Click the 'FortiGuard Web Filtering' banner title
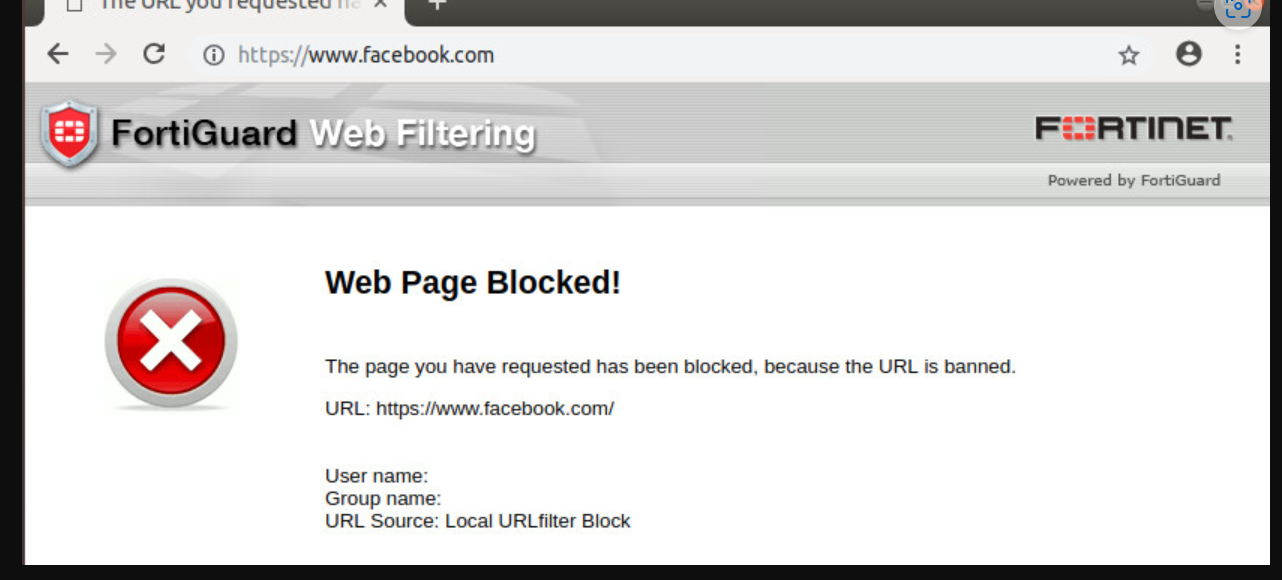 322,133
